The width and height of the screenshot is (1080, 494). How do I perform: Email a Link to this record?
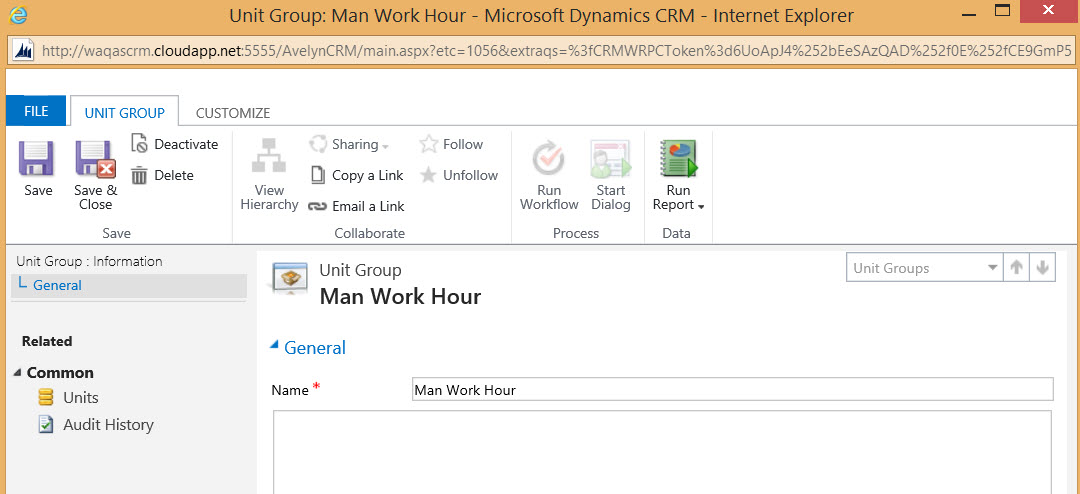356,206
